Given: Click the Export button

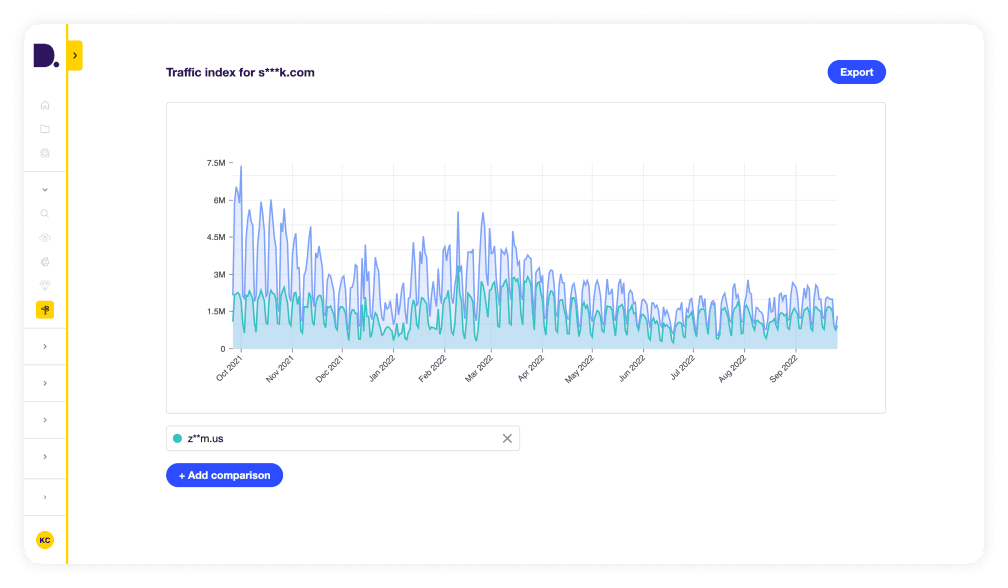Looking at the screenshot, I should (856, 72).
